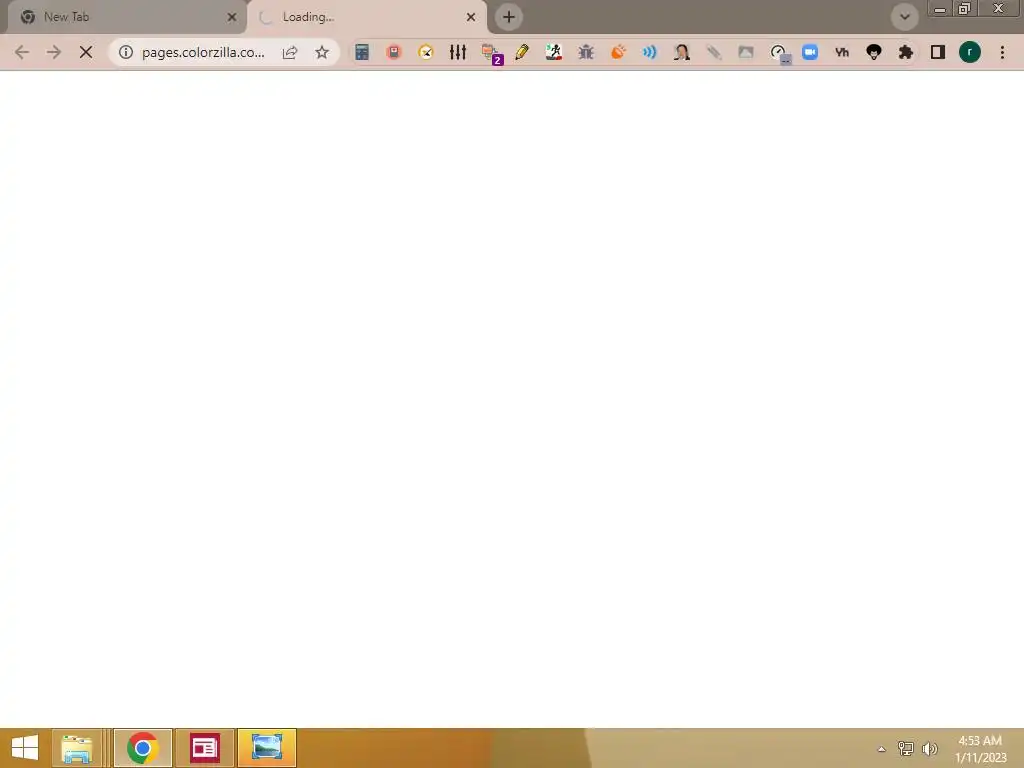Open the blue sound waves extension

pyautogui.click(x=650, y=52)
